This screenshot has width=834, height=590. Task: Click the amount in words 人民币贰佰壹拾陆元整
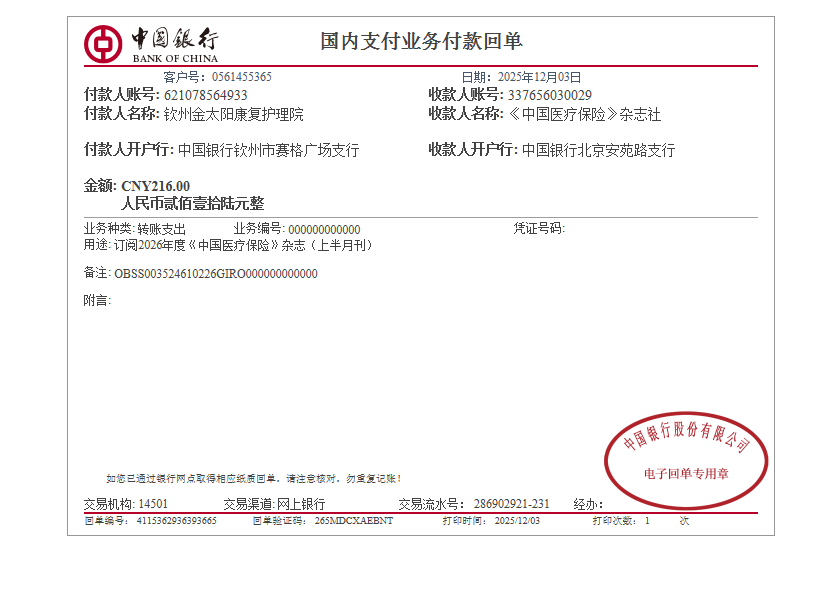coord(193,203)
